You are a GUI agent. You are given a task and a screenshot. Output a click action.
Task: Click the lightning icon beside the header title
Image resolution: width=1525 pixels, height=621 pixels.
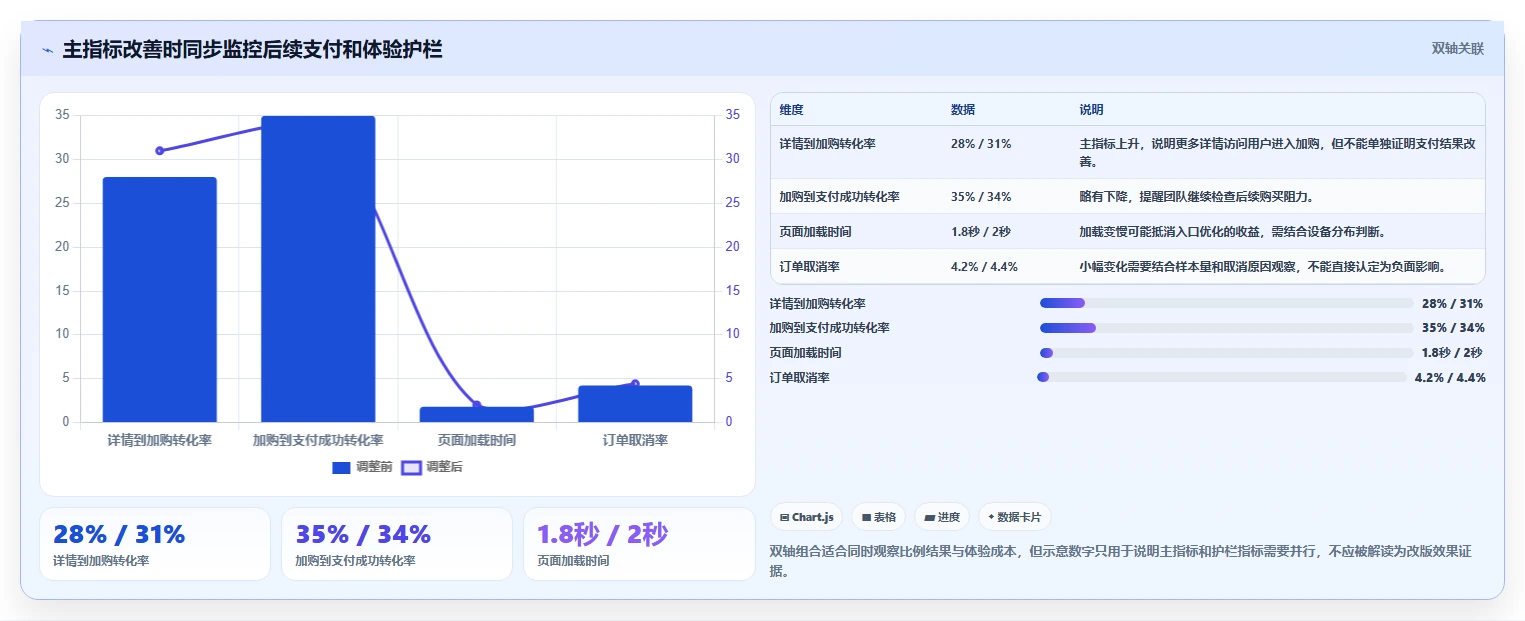click(x=47, y=50)
